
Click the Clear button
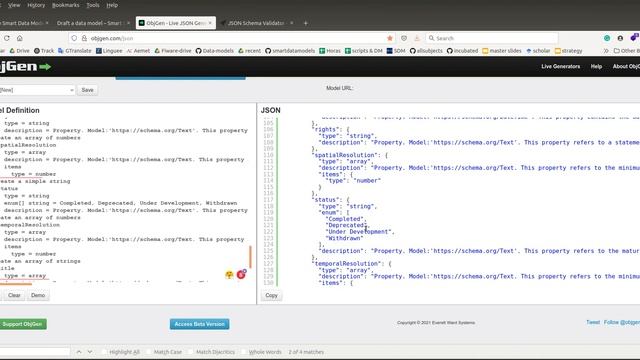pyautogui.click(x=14, y=295)
